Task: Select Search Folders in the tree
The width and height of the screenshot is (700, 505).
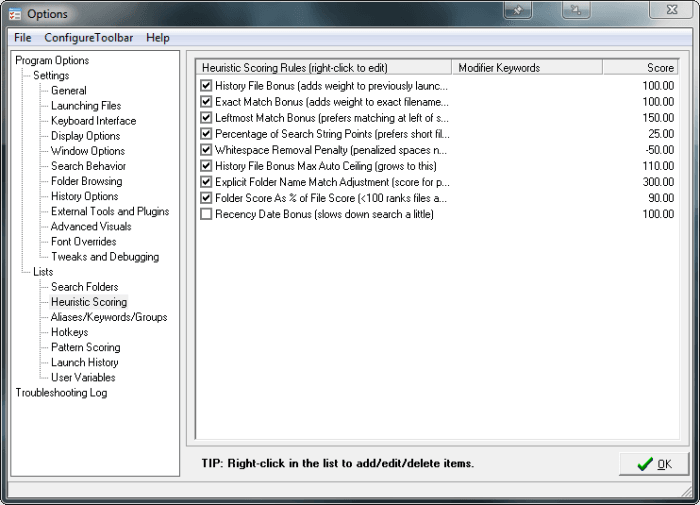Action: (x=84, y=287)
